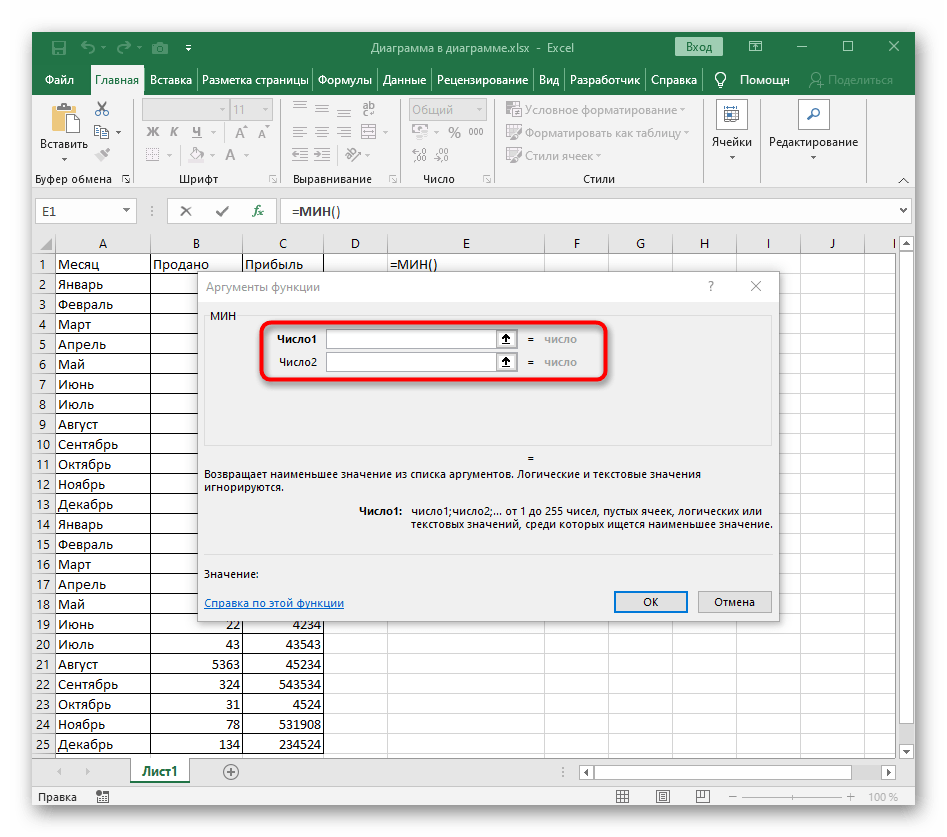Expand the Ячейки dropdown in ribbon
The width and height of the screenshot is (947, 837).
point(731,158)
